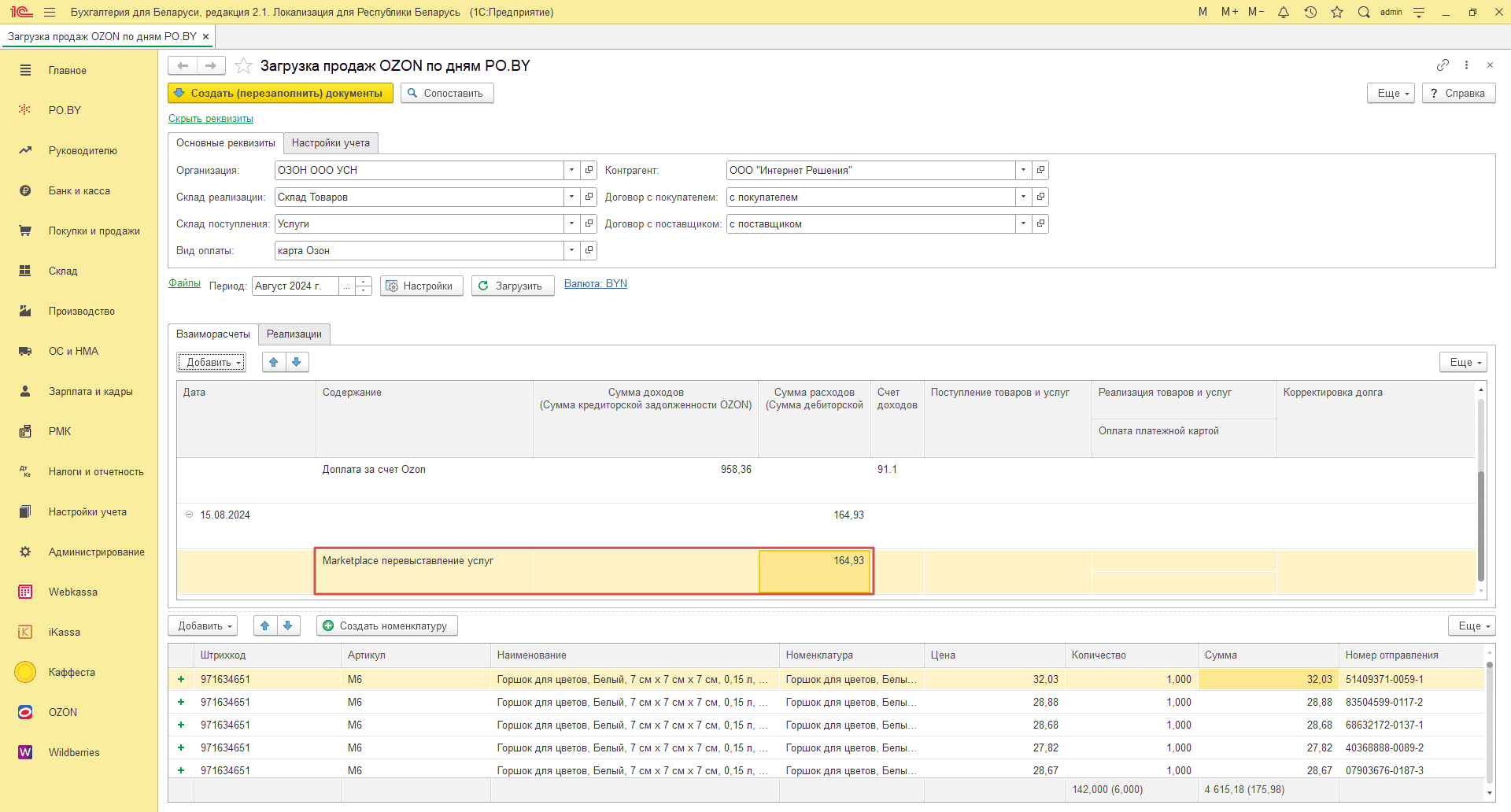Go forward with the right arrow button
Screen dimensions: 1511x812
pos(211,66)
